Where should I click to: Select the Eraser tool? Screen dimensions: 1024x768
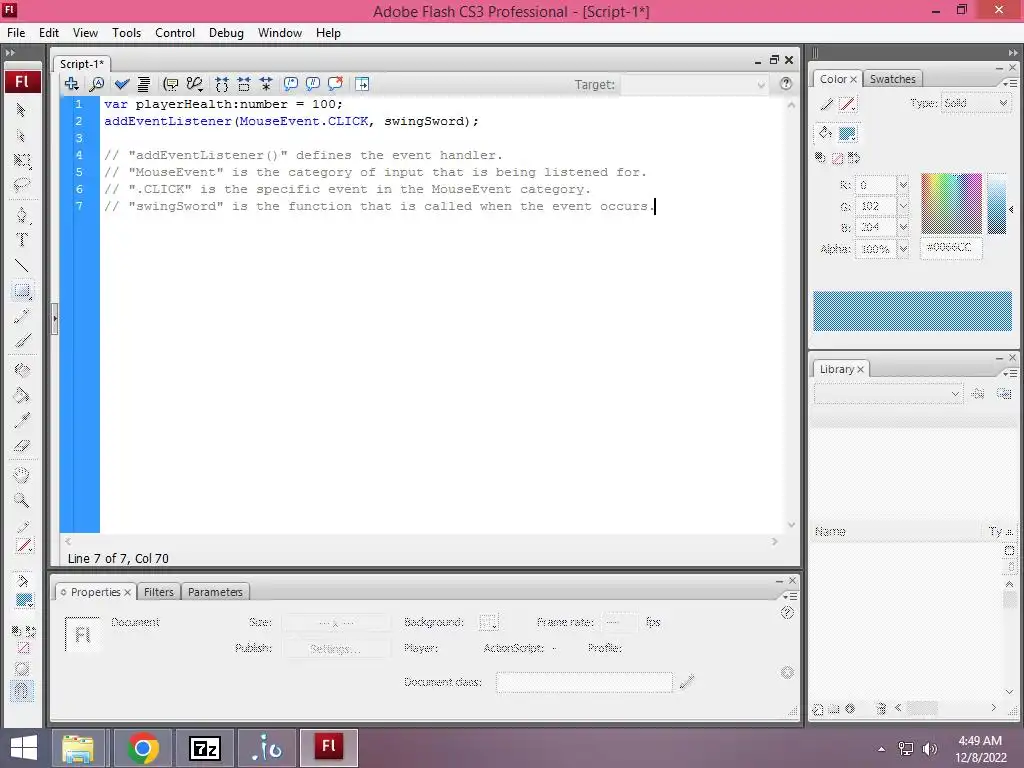(x=22, y=445)
